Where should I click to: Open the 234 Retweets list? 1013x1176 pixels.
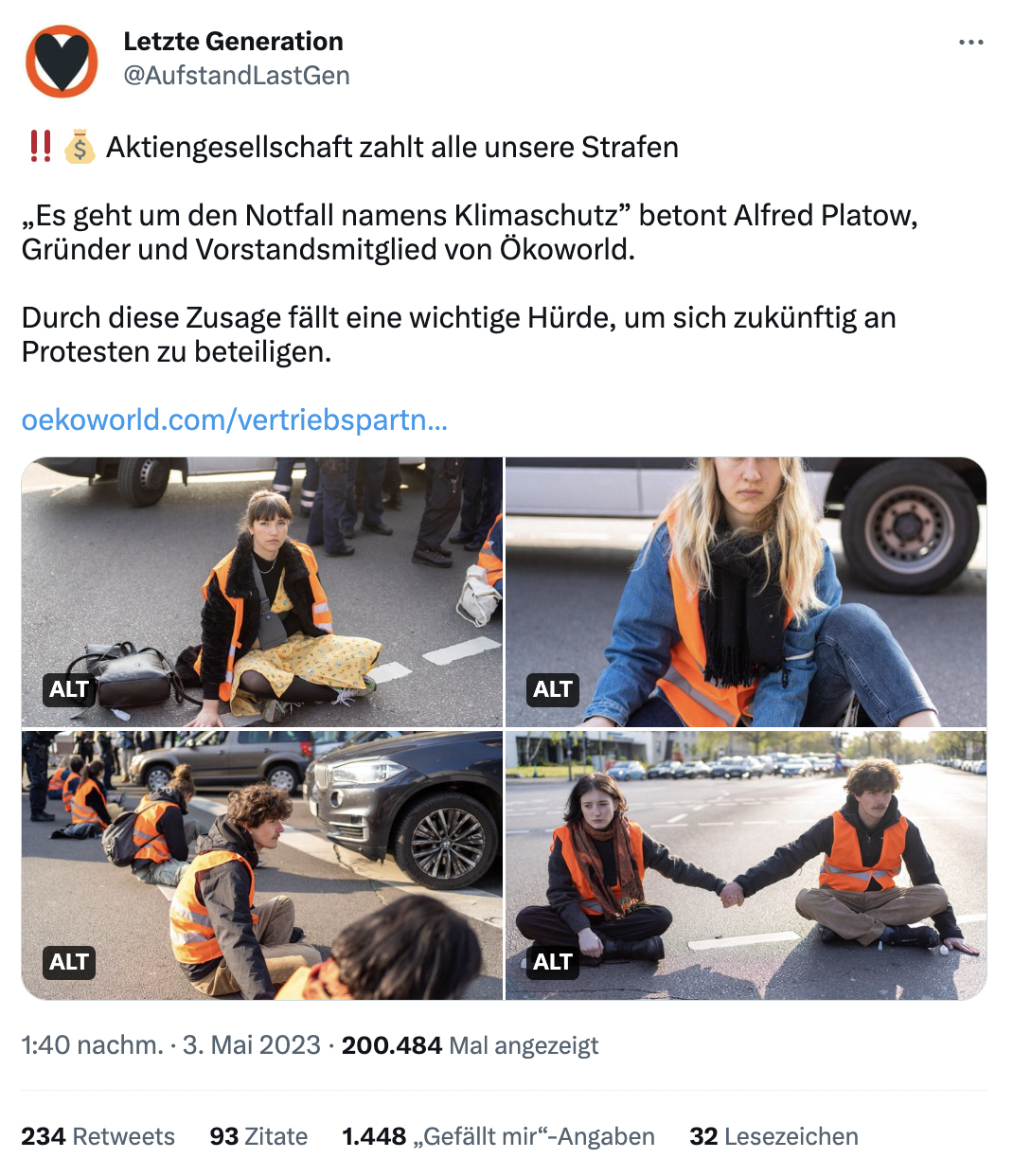tap(98, 1136)
